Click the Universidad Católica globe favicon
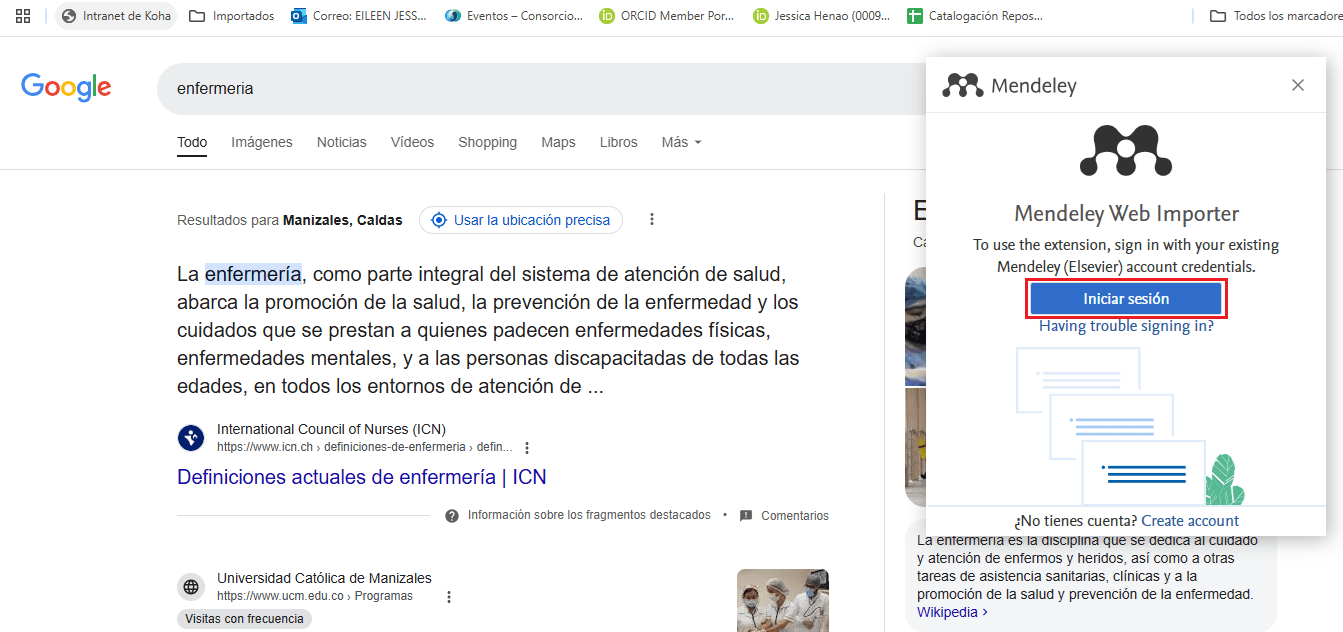Viewport: 1343px width, 632px height. tap(191, 587)
